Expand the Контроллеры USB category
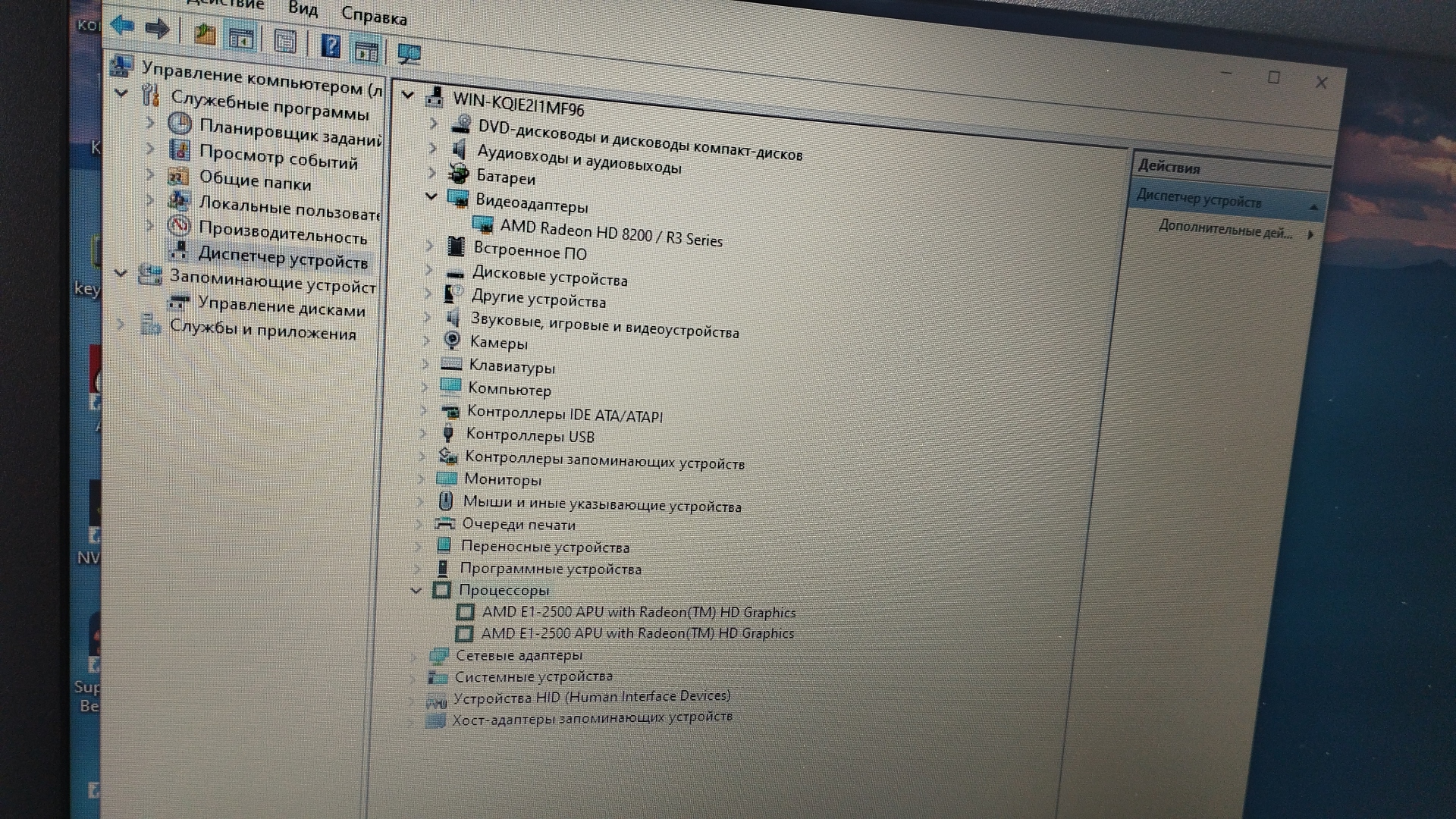Screen dimensions: 1456x819 tap(423, 433)
